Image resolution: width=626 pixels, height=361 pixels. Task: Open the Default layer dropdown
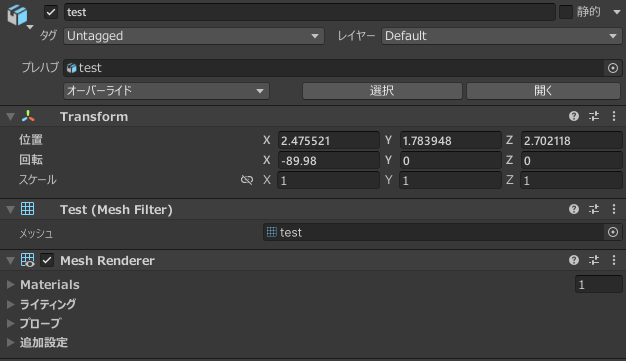[501, 36]
